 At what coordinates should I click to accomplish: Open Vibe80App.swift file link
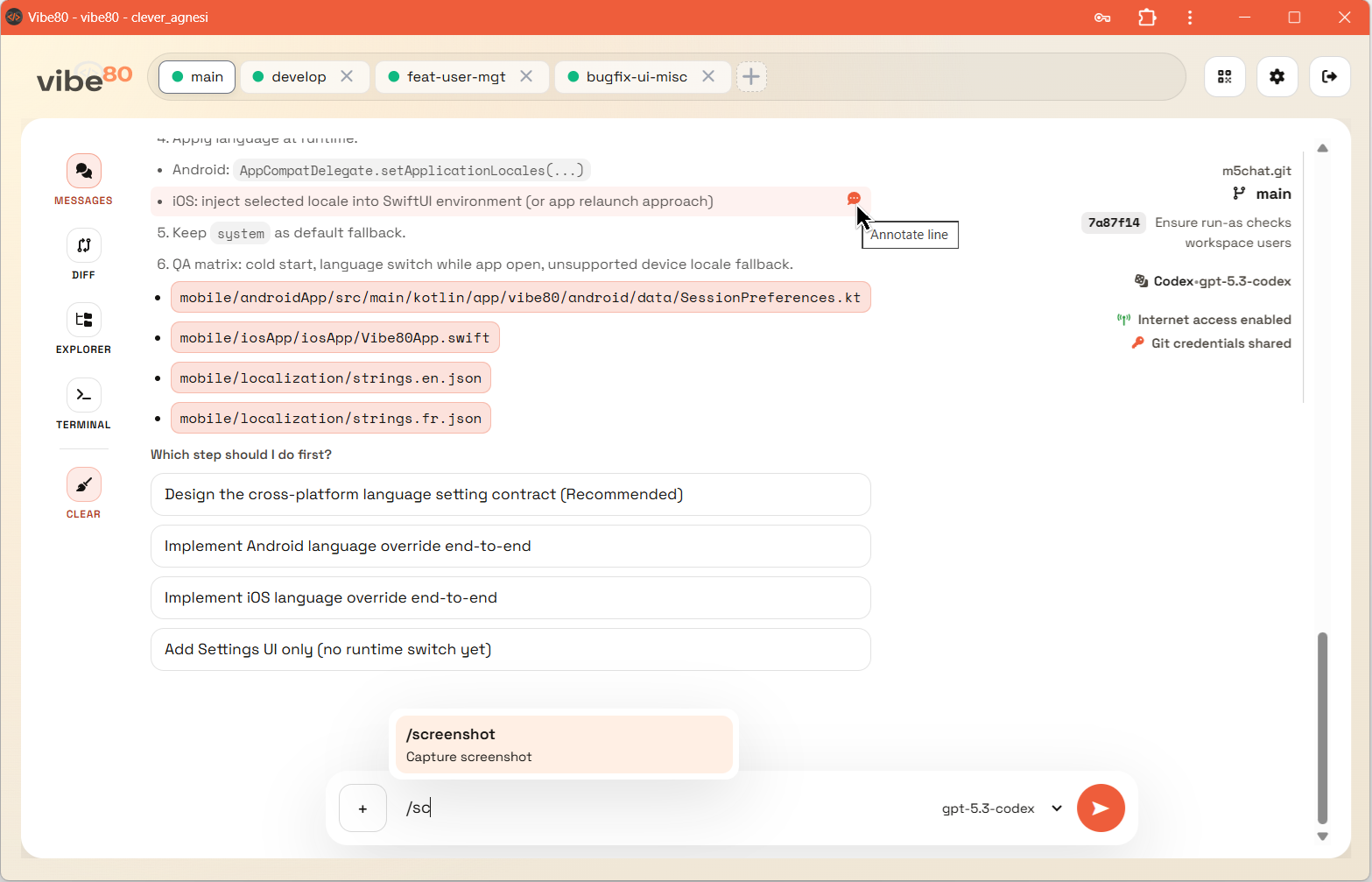(x=334, y=338)
